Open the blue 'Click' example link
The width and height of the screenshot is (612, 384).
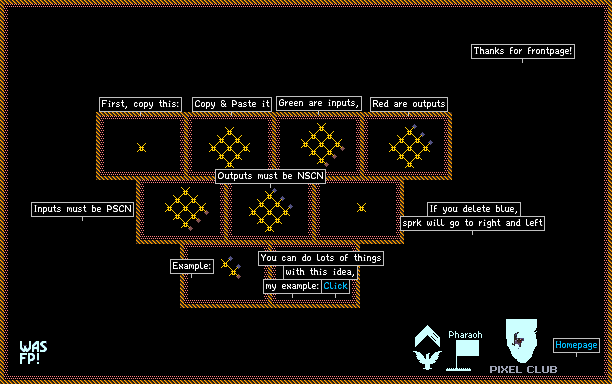coord(335,286)
